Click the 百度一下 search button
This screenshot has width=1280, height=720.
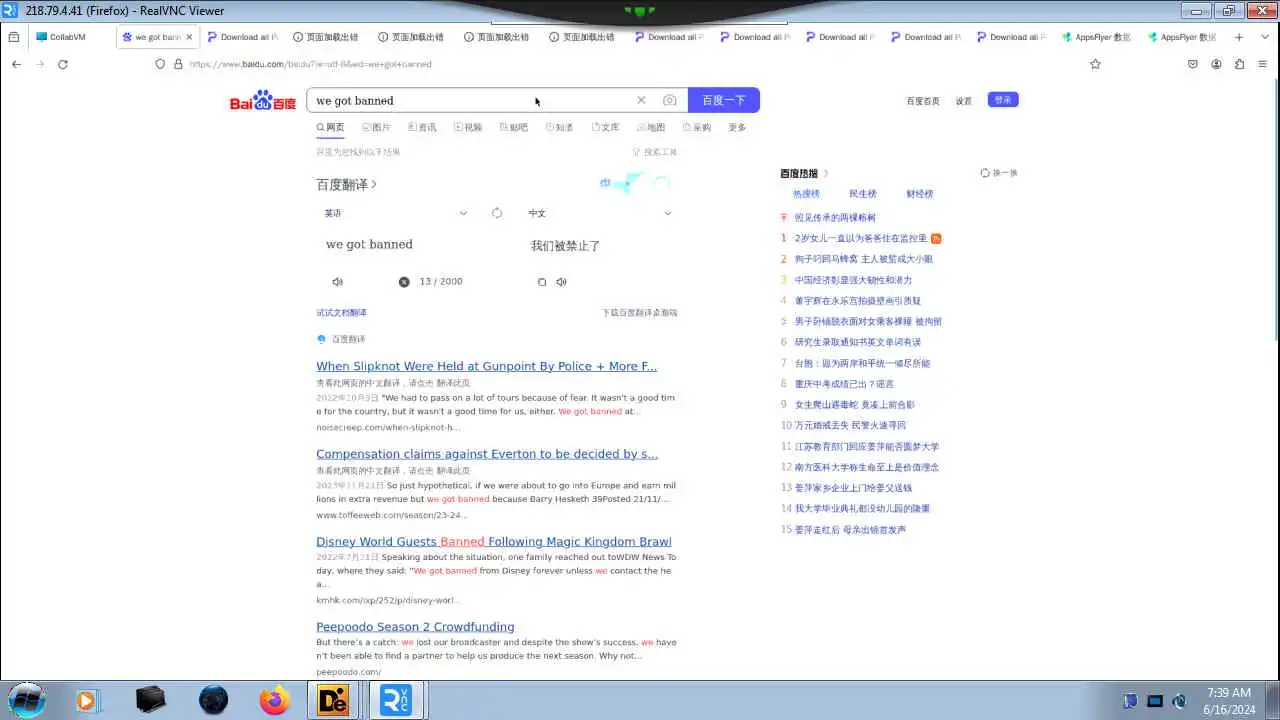coord(724,100)
